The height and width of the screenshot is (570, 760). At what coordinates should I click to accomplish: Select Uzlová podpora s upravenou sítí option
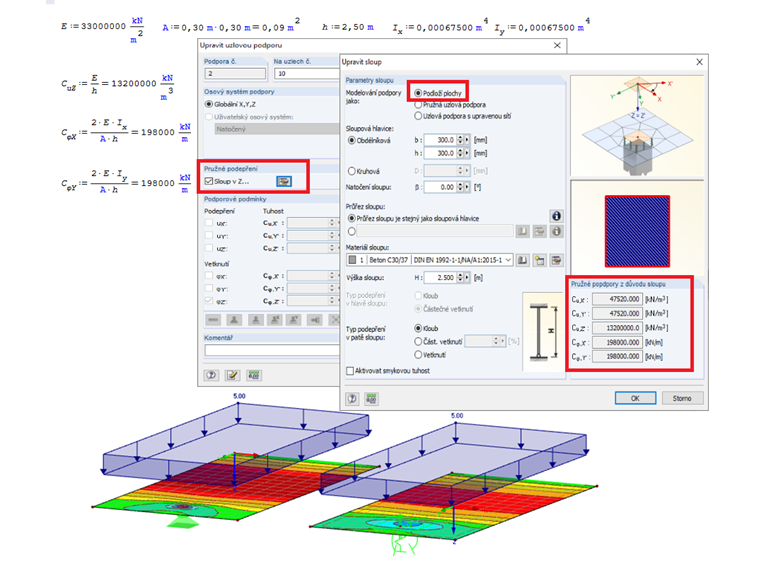pyautogui.click(x=418, y=116)
